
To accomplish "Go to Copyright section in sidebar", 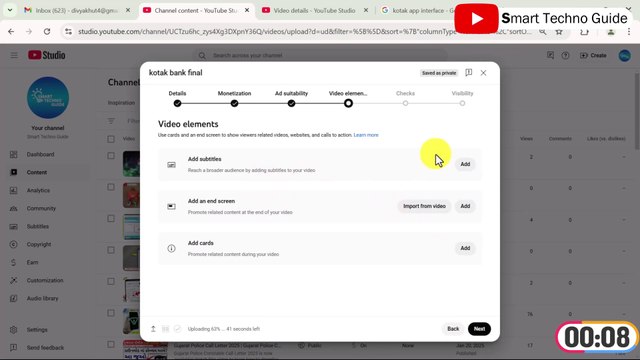I will point(39,244).
